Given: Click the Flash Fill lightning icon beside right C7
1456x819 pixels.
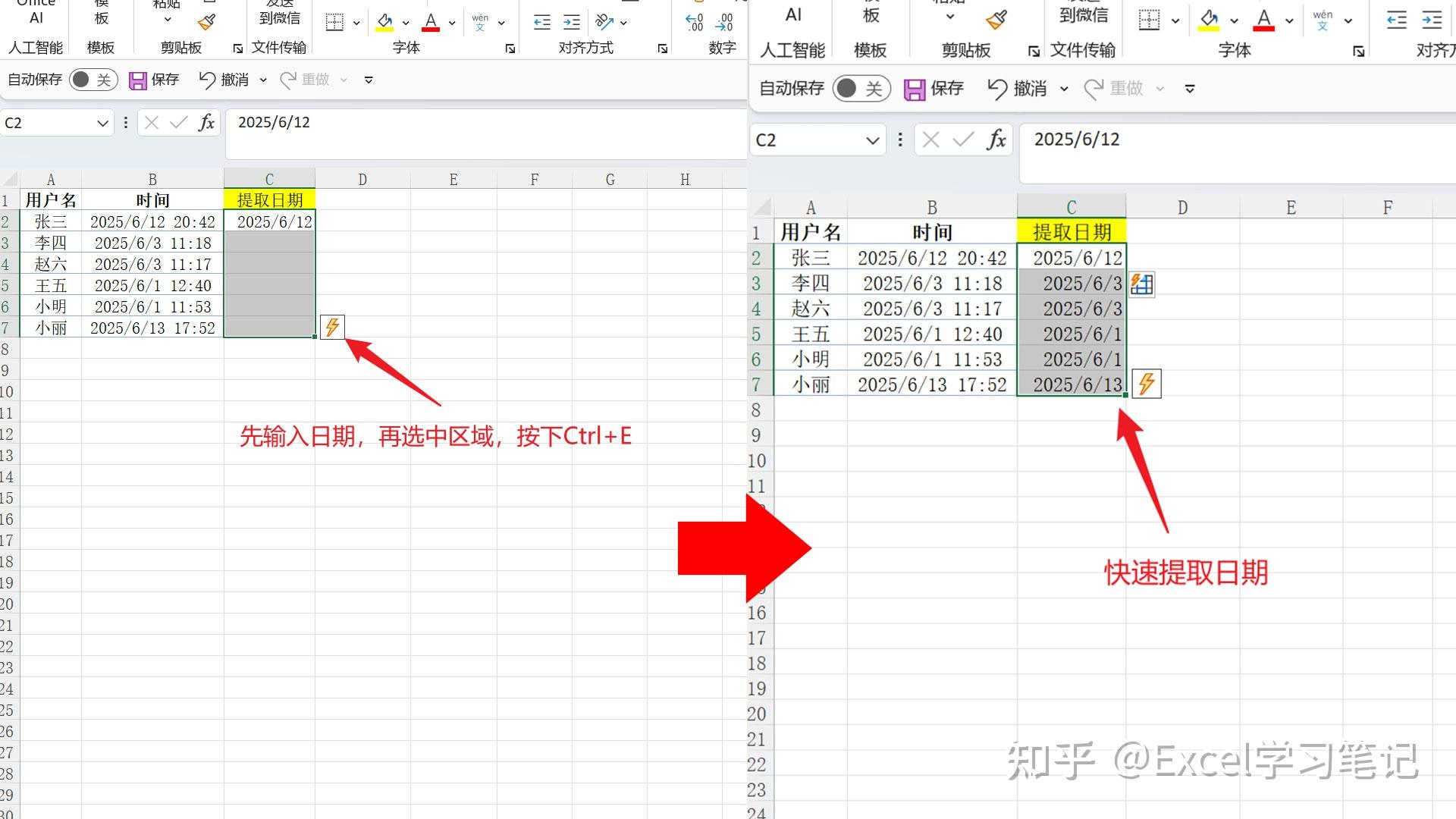Looking at the screenshot, I should click(x=1146, y=384).
